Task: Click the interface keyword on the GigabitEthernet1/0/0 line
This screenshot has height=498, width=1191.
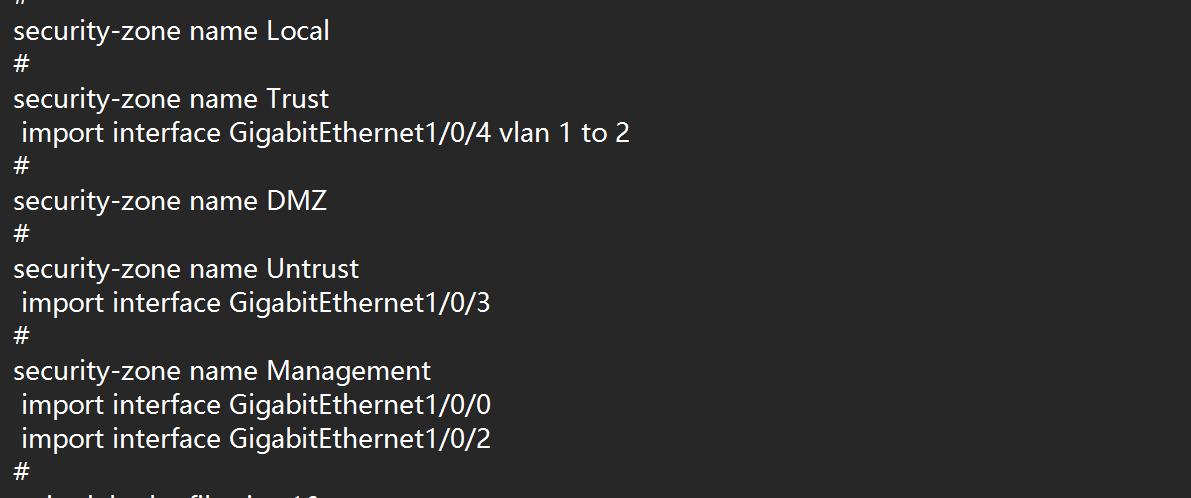Action: point(166,405)
